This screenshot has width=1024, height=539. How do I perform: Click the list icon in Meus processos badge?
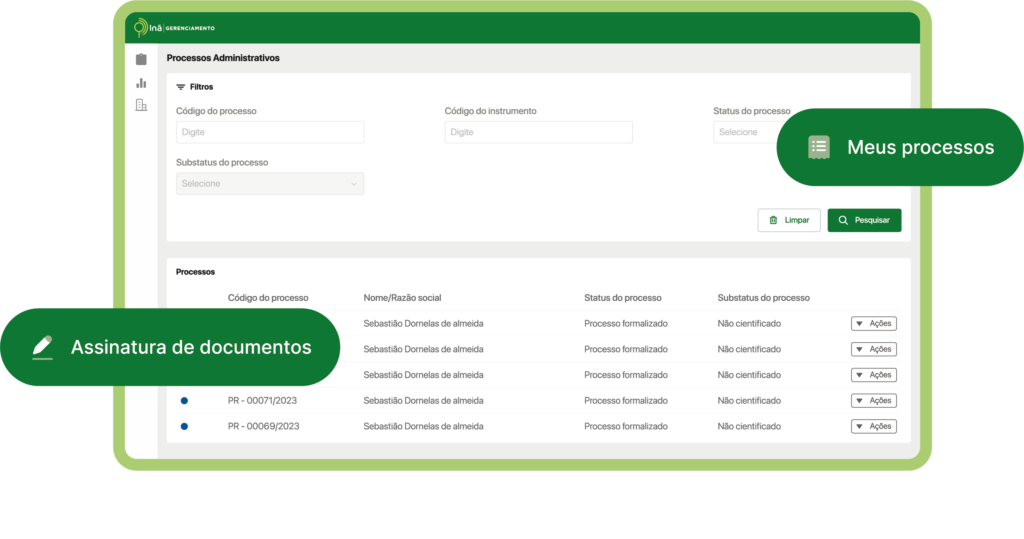(819, 147)
